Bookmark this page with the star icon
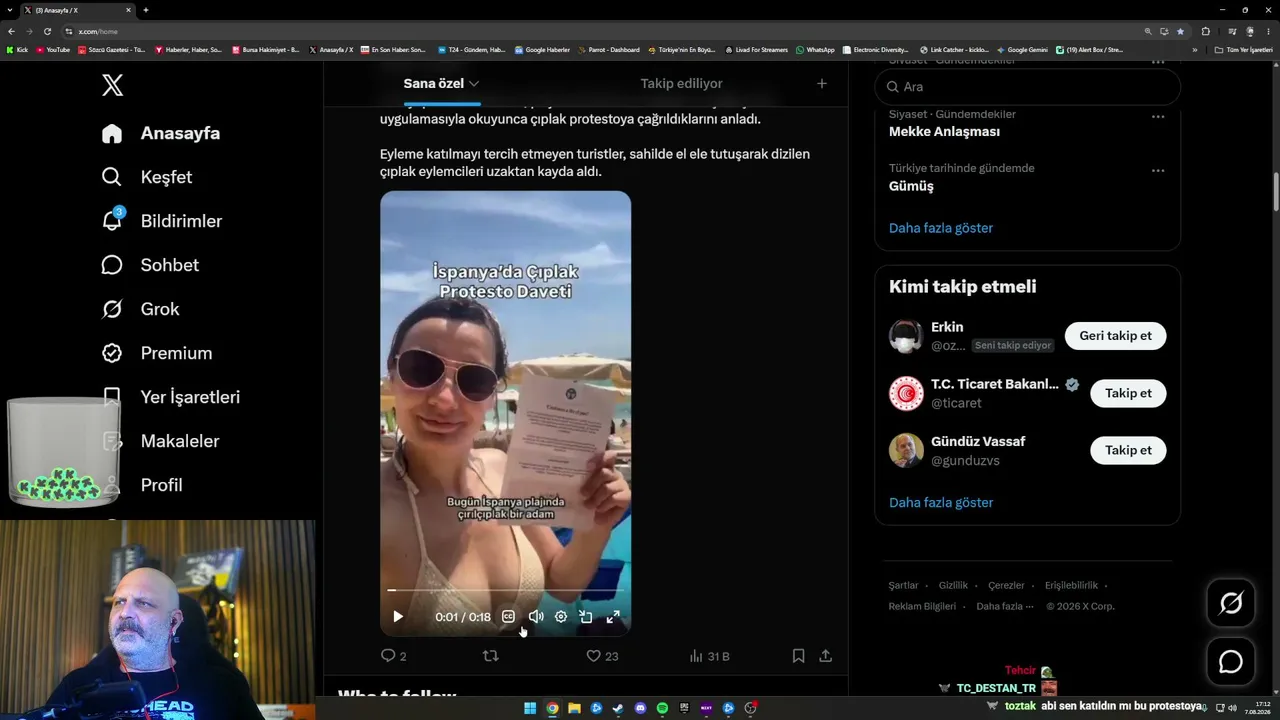Screen dimensions: 1280x720 click(1180, 31)
